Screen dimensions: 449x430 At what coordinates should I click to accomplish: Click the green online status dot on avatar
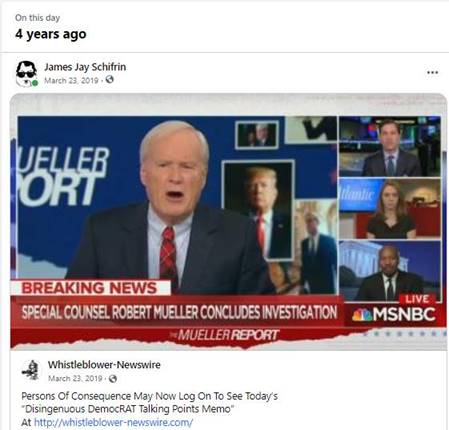click(x=35, y=83)
